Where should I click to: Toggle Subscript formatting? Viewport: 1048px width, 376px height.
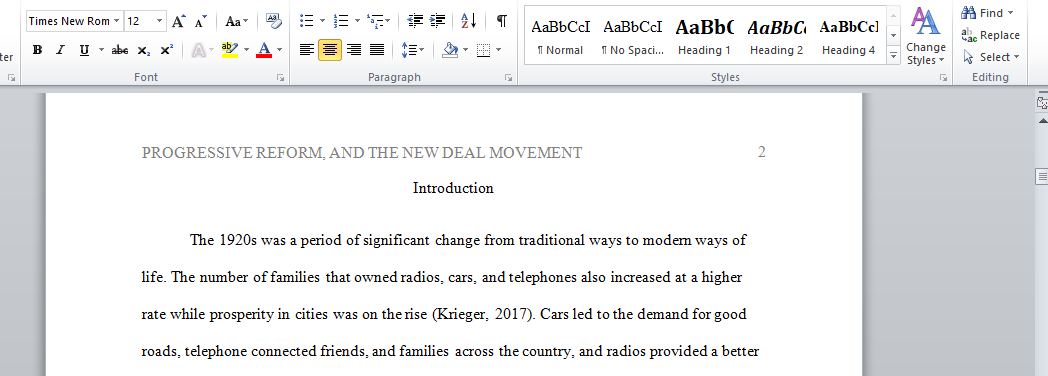(144, 50)
